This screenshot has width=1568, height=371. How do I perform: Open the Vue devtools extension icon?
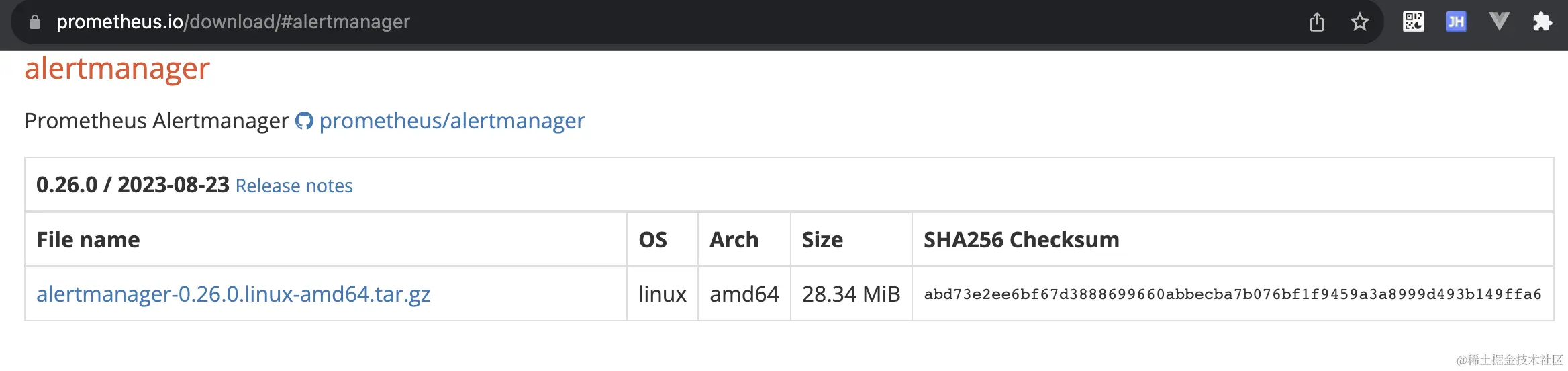coord(1499,22)
